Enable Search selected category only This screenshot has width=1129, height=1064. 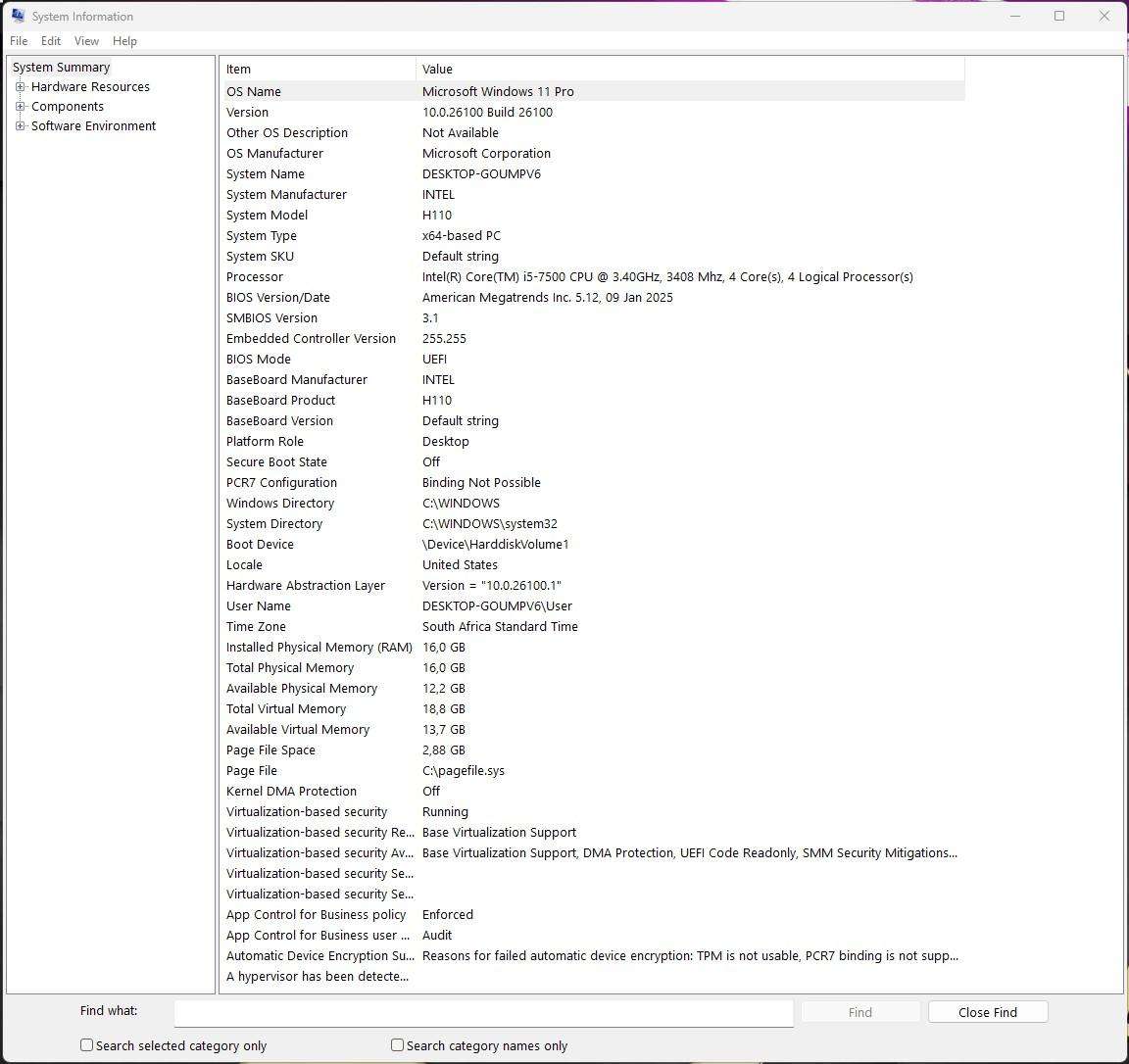(x=86, y=1044)
